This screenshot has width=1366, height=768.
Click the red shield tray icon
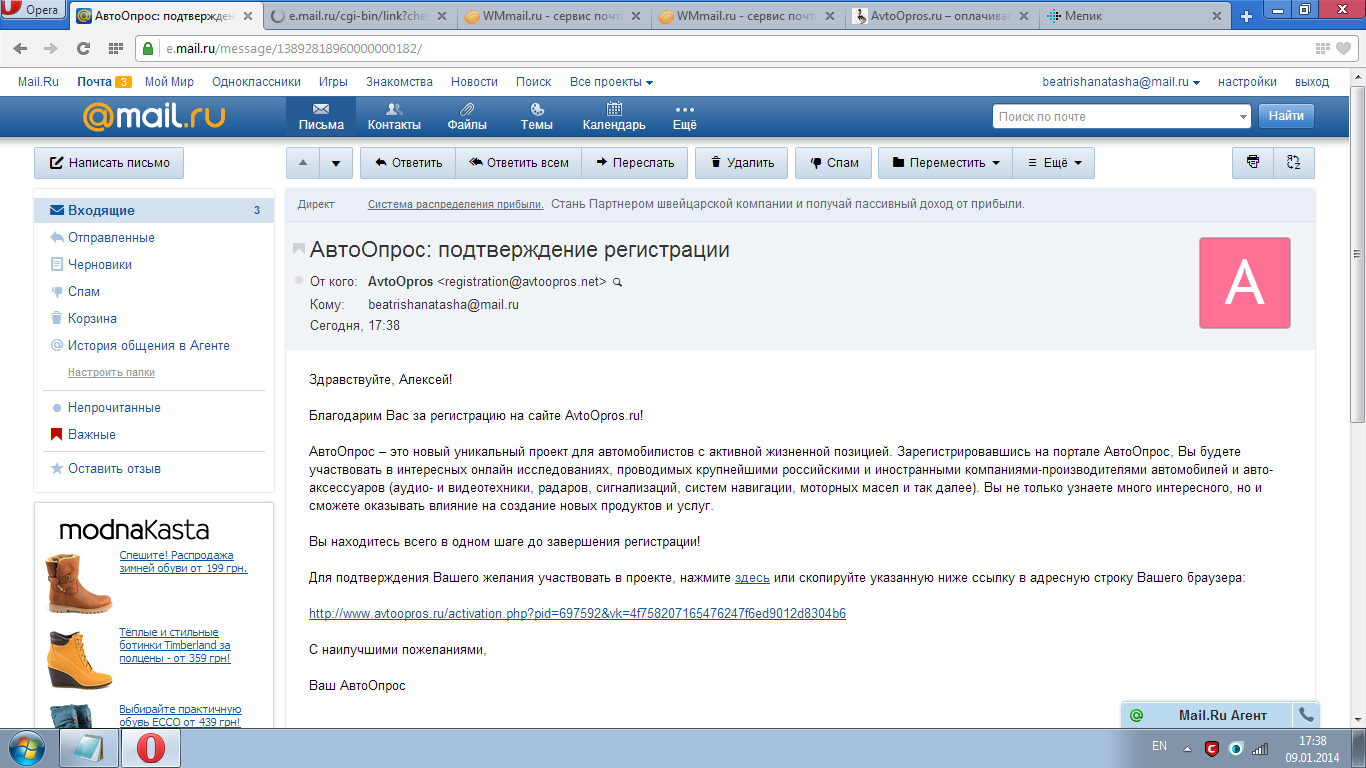[x=1212, y=748]
